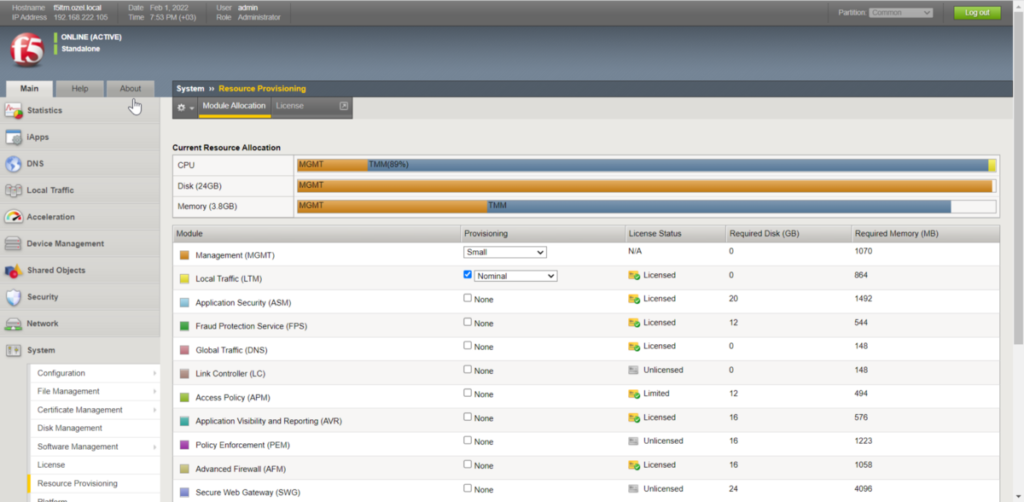Click the F5 logo
This screenshot has width=1024, height=502.
pyautogui.click(x=27, y=50)
